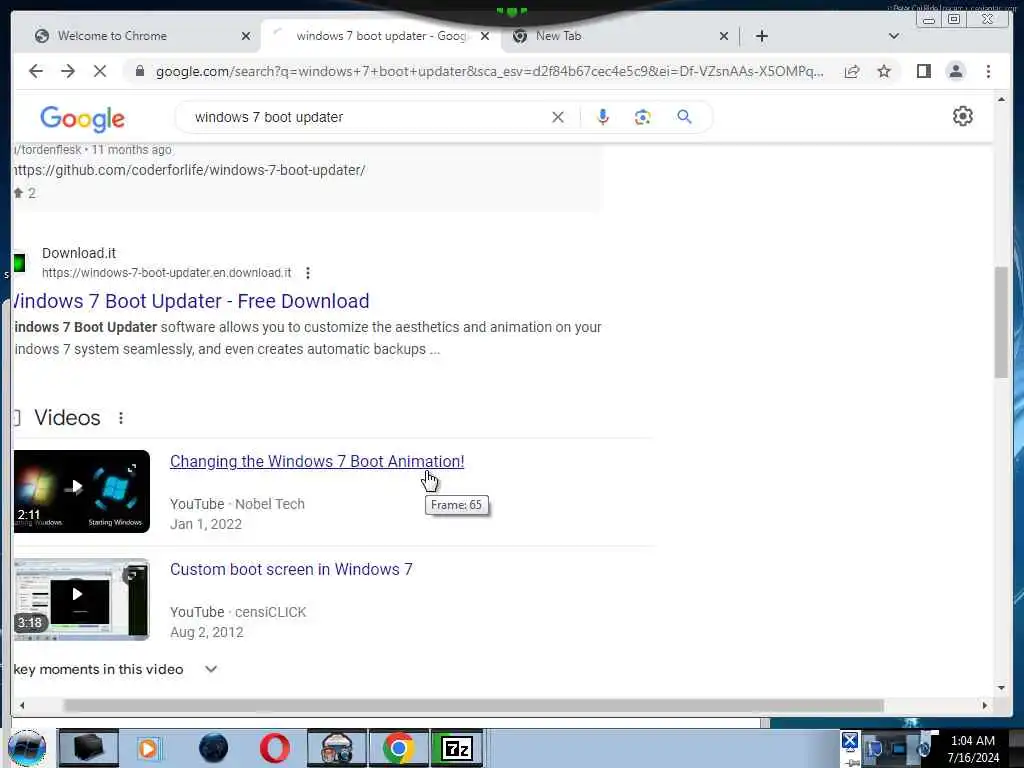1024x768 pixels.
Task: Open Google quick settings gear
Action: pos(963,116)
